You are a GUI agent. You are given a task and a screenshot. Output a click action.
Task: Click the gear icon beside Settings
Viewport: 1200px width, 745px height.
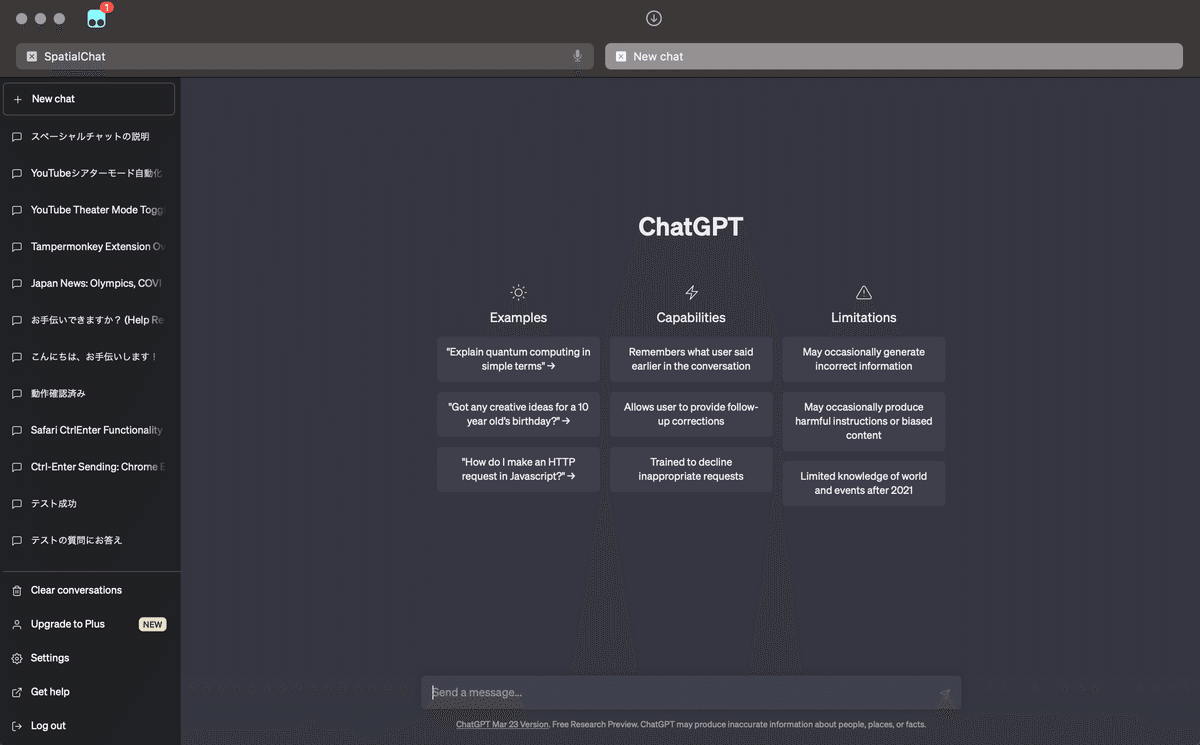[16, 659]
